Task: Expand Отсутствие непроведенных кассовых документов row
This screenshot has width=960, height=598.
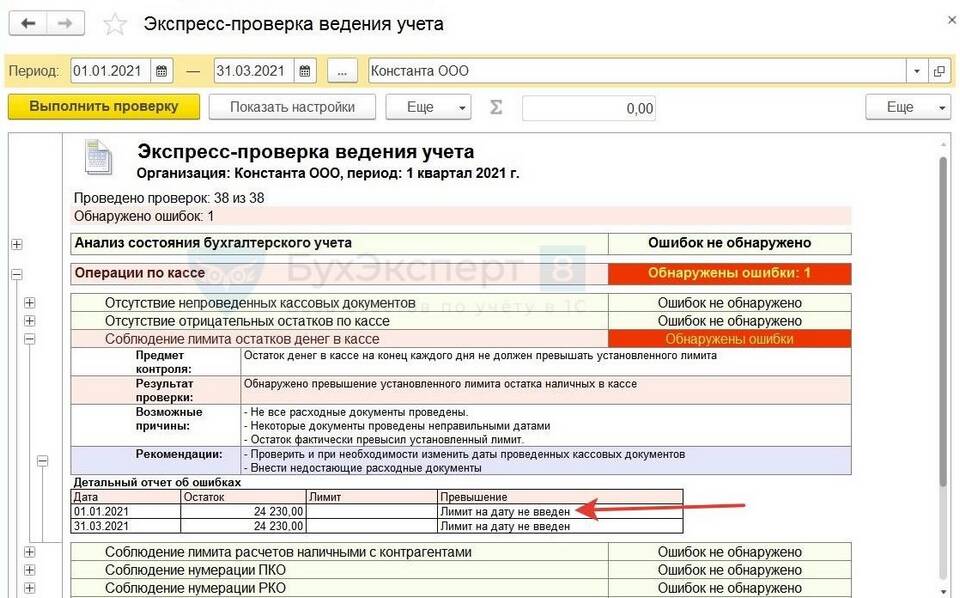Action: coord(29,303)
